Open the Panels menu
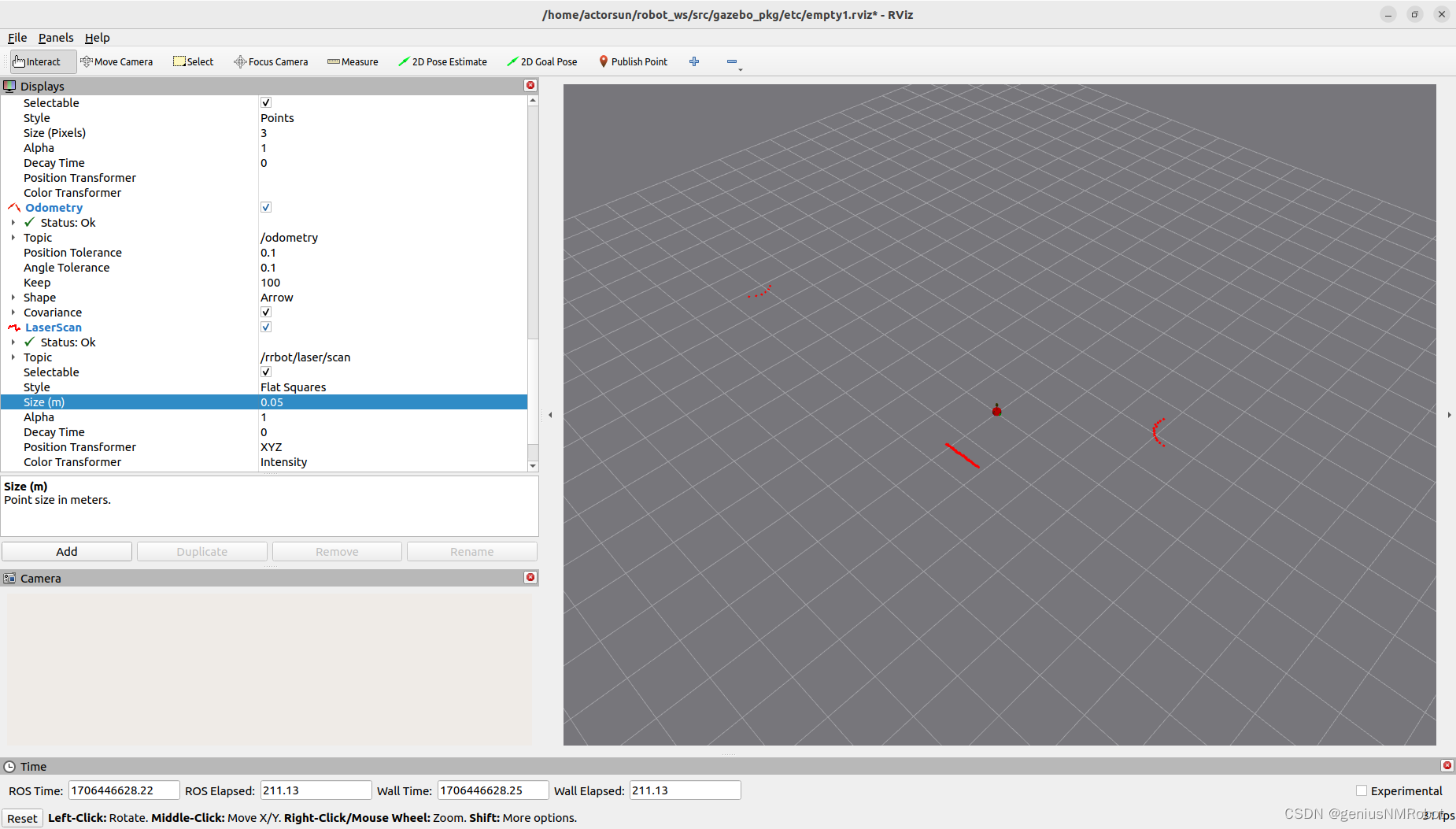 tap(56, 37)
